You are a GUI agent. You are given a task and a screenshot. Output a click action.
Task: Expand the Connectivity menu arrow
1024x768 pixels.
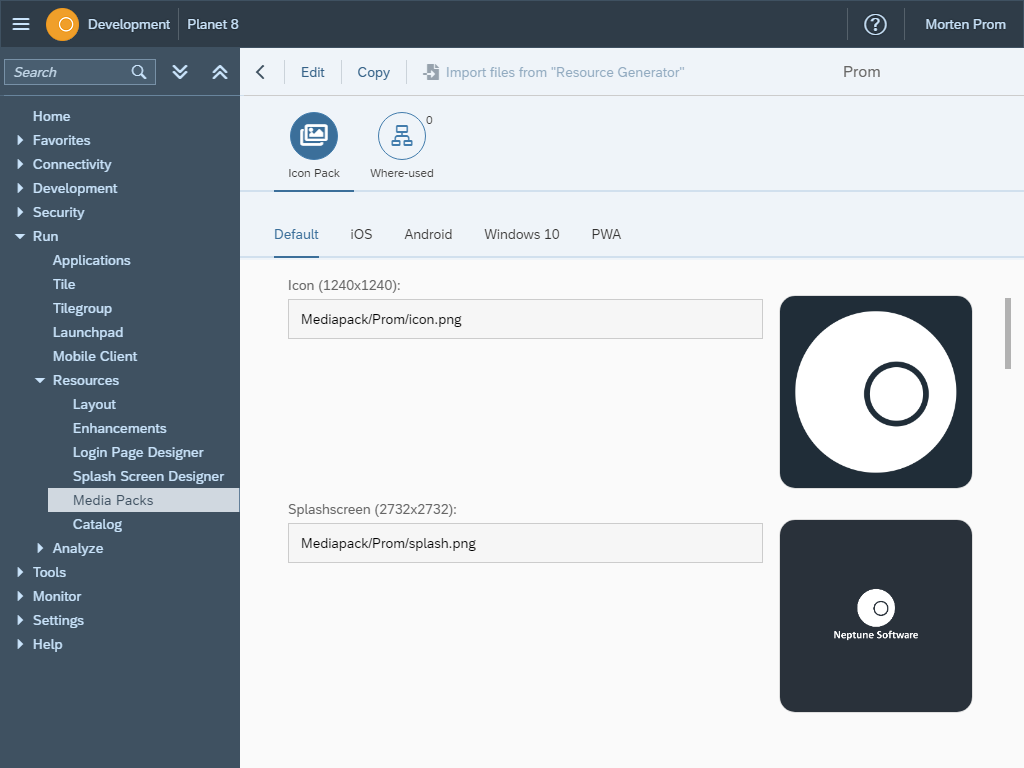coord(20,164)
